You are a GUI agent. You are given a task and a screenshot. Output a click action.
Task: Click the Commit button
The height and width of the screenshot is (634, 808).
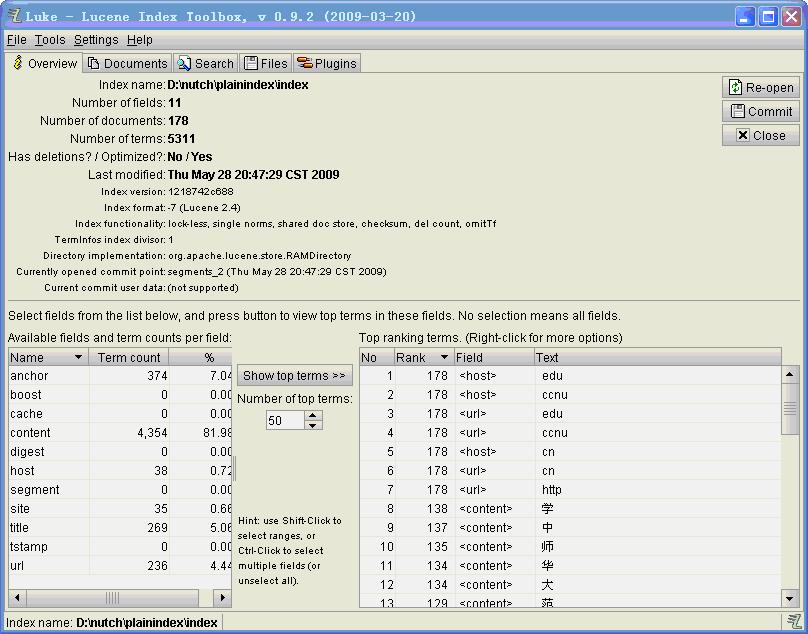point(761,111)
